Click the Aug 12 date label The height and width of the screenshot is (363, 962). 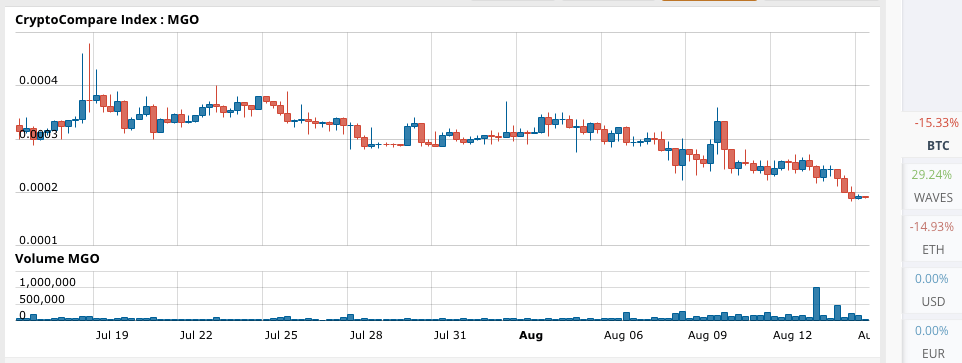791,335
